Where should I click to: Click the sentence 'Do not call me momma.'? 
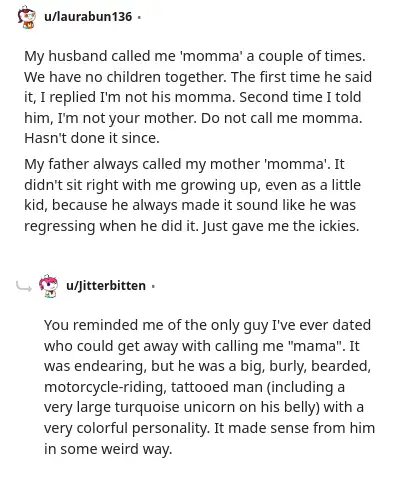[282, 118]
